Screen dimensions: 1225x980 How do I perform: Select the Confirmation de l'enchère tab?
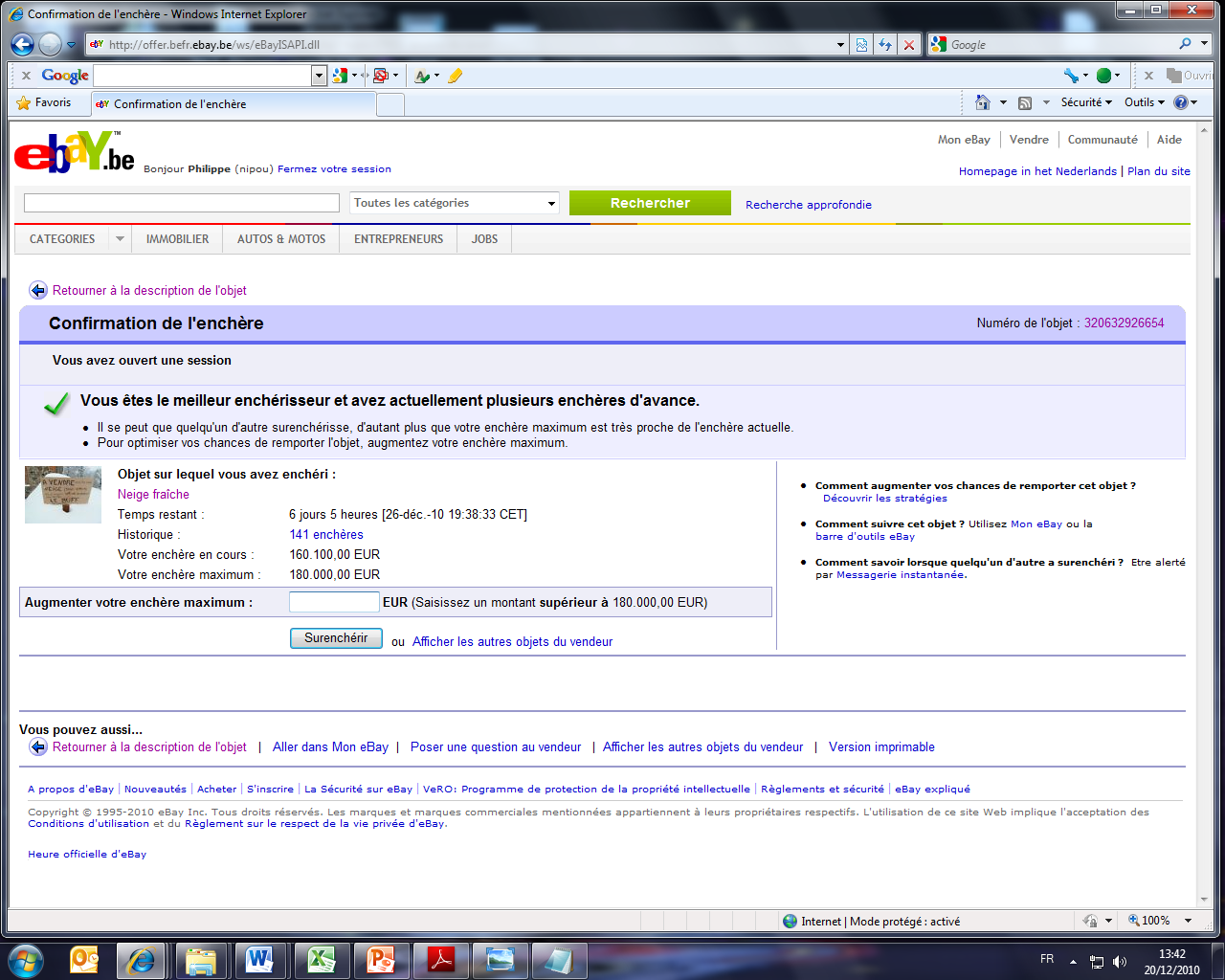tap(234, 104)
